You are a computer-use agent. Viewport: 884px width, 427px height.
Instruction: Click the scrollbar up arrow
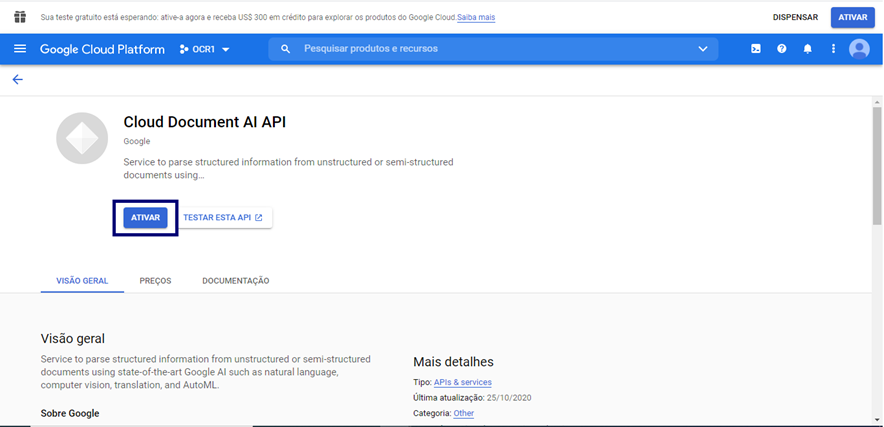coord(877,102)
